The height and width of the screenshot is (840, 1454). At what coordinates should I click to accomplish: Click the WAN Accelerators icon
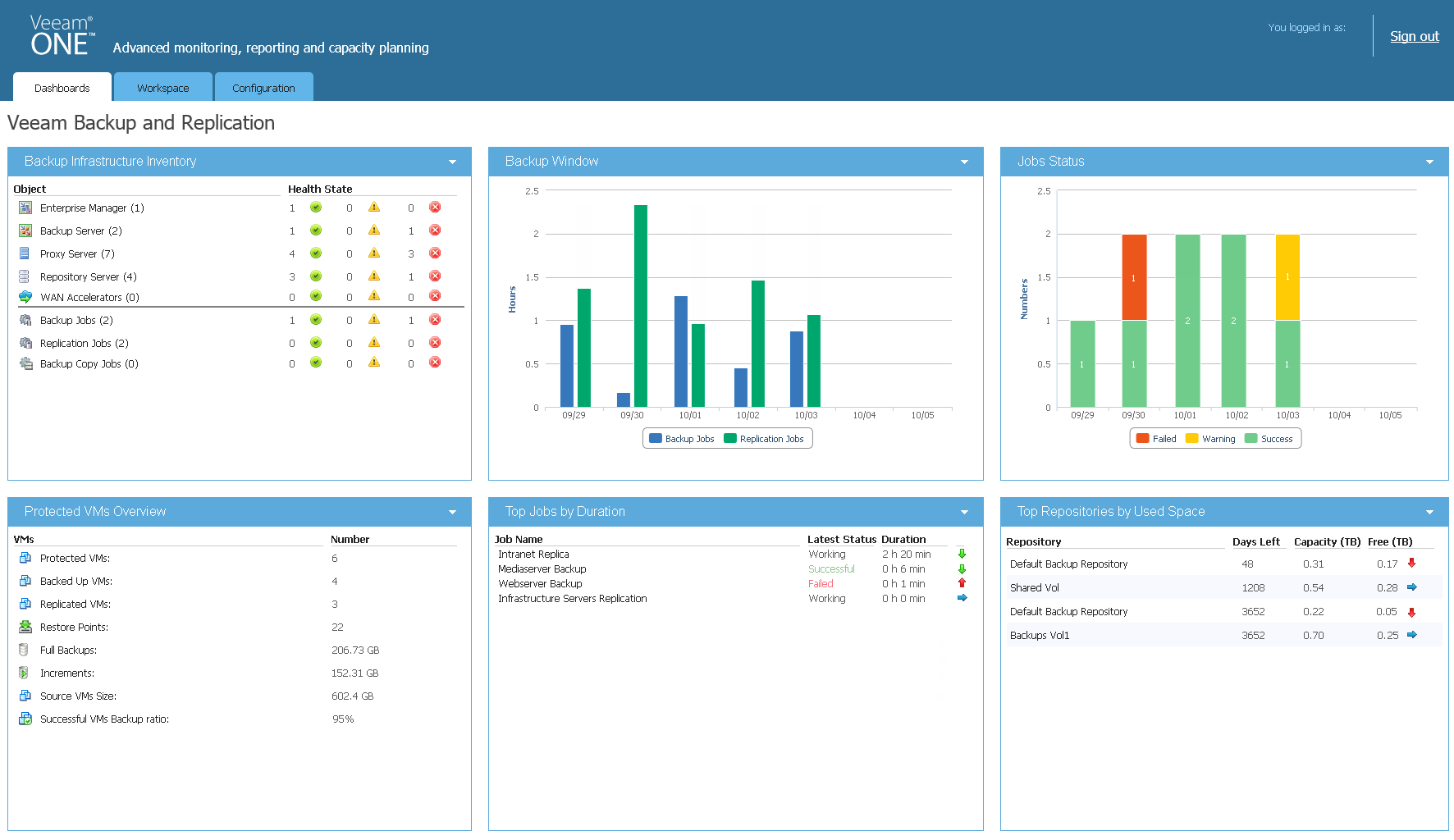[x=25, y=297]
